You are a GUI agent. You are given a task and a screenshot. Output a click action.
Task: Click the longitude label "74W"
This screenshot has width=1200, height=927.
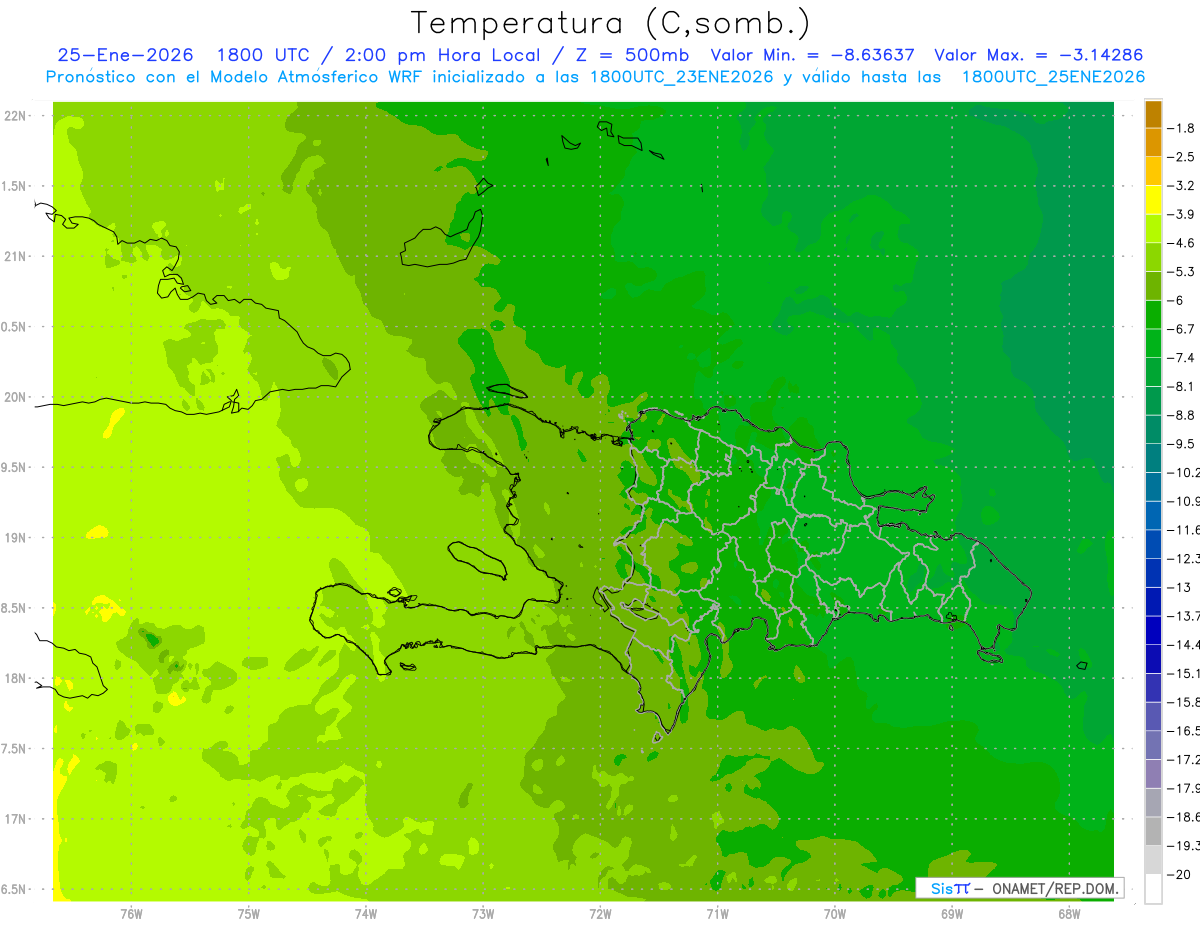[366, 914]
